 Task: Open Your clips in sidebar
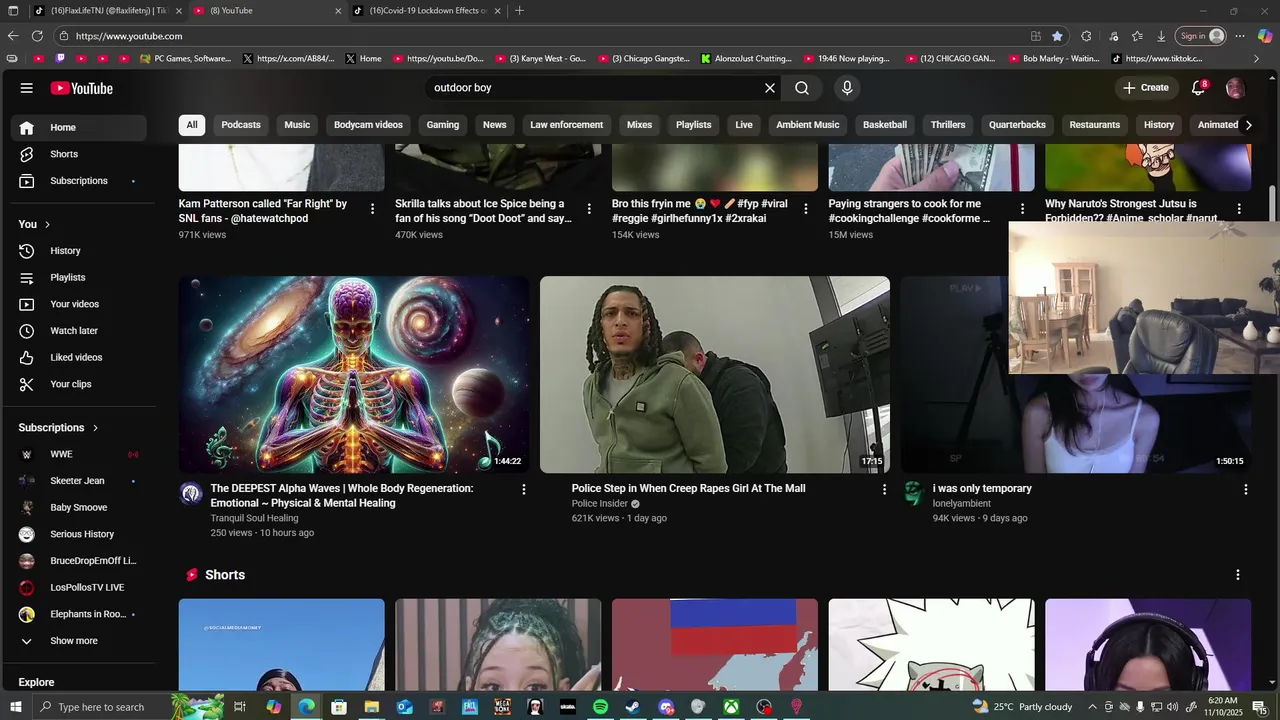(x=79, y=384)
